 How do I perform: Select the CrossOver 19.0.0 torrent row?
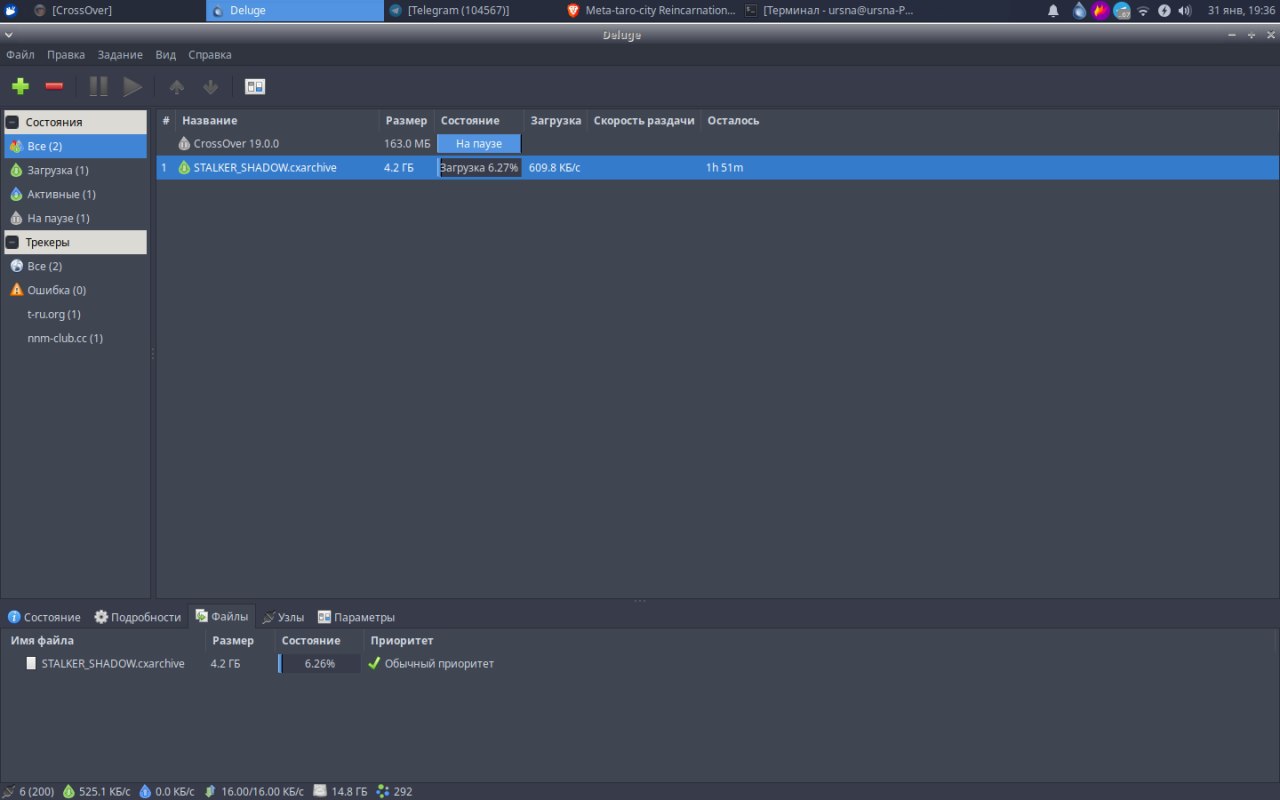717,144
